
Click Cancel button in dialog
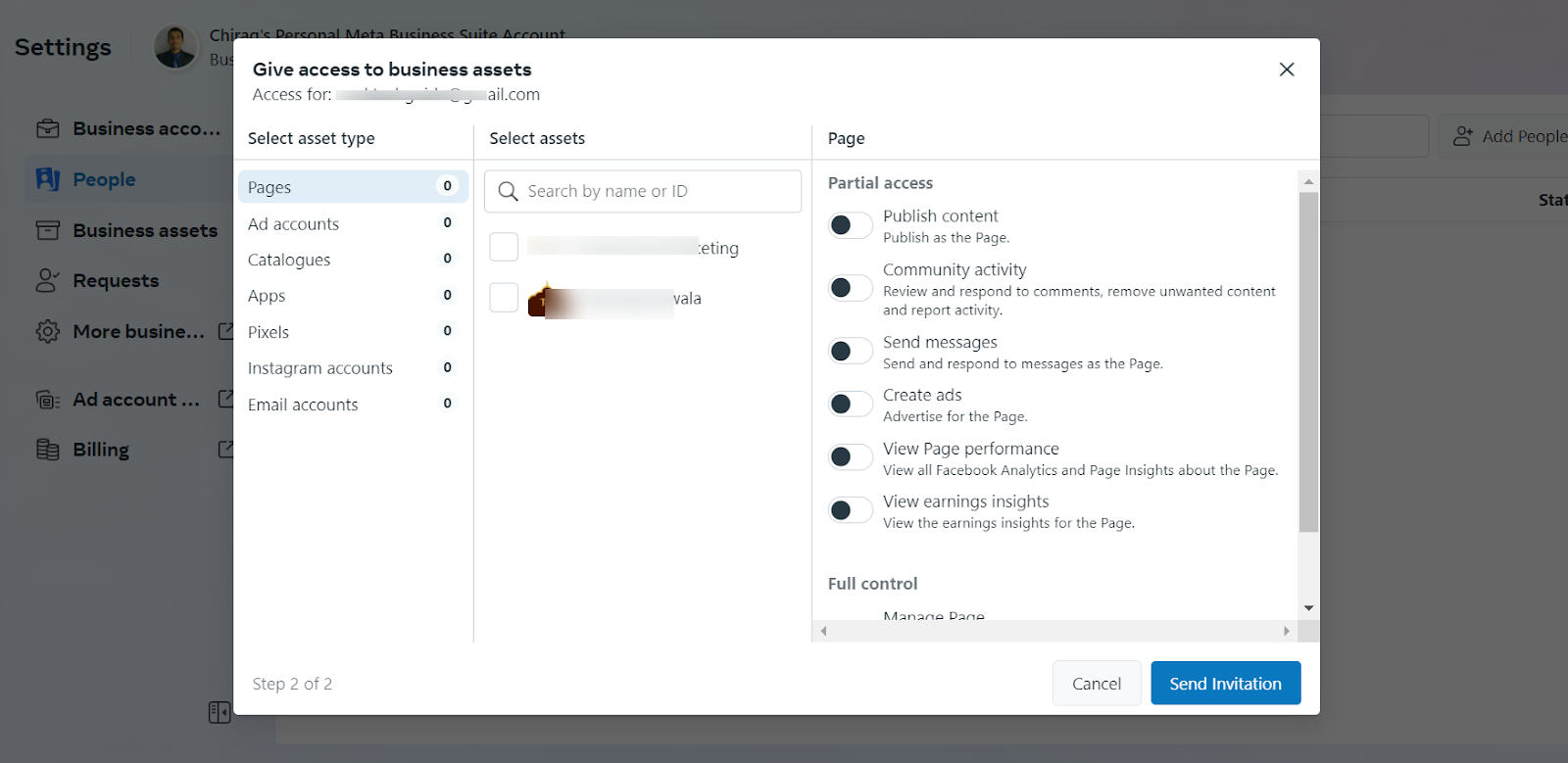(1097, 683)
